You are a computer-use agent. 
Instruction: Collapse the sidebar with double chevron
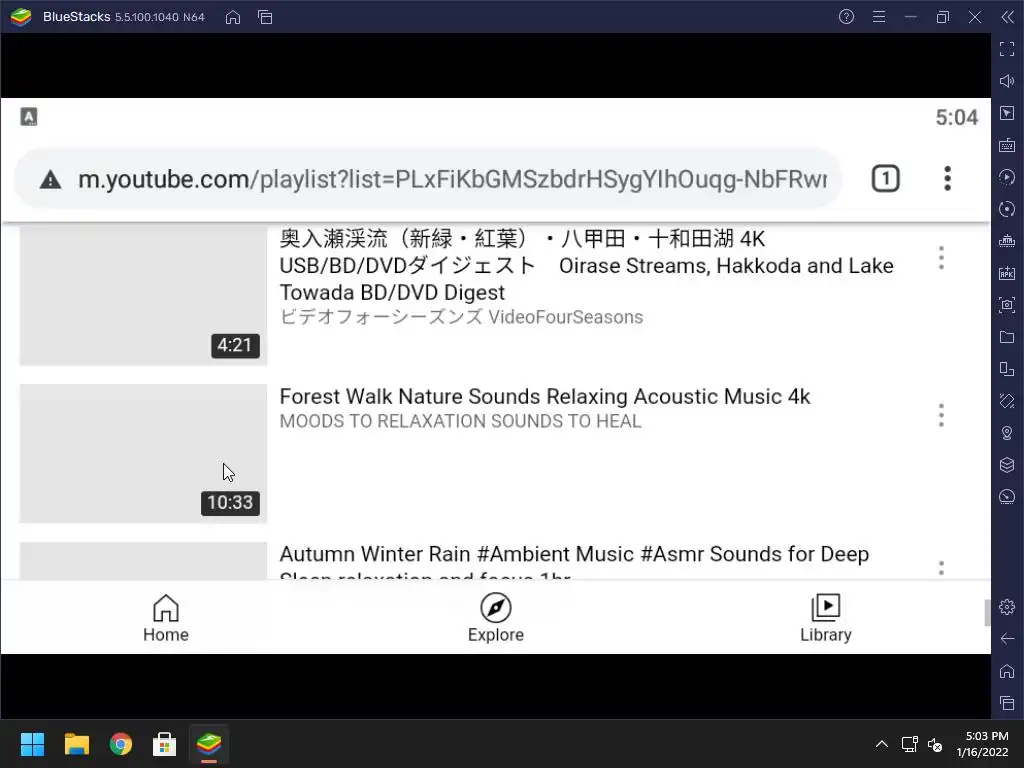(1008, 17)
